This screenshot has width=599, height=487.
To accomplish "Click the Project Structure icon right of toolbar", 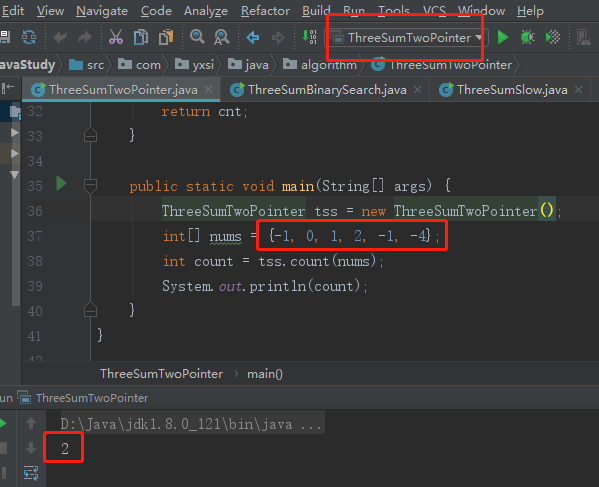I will 584,37.
